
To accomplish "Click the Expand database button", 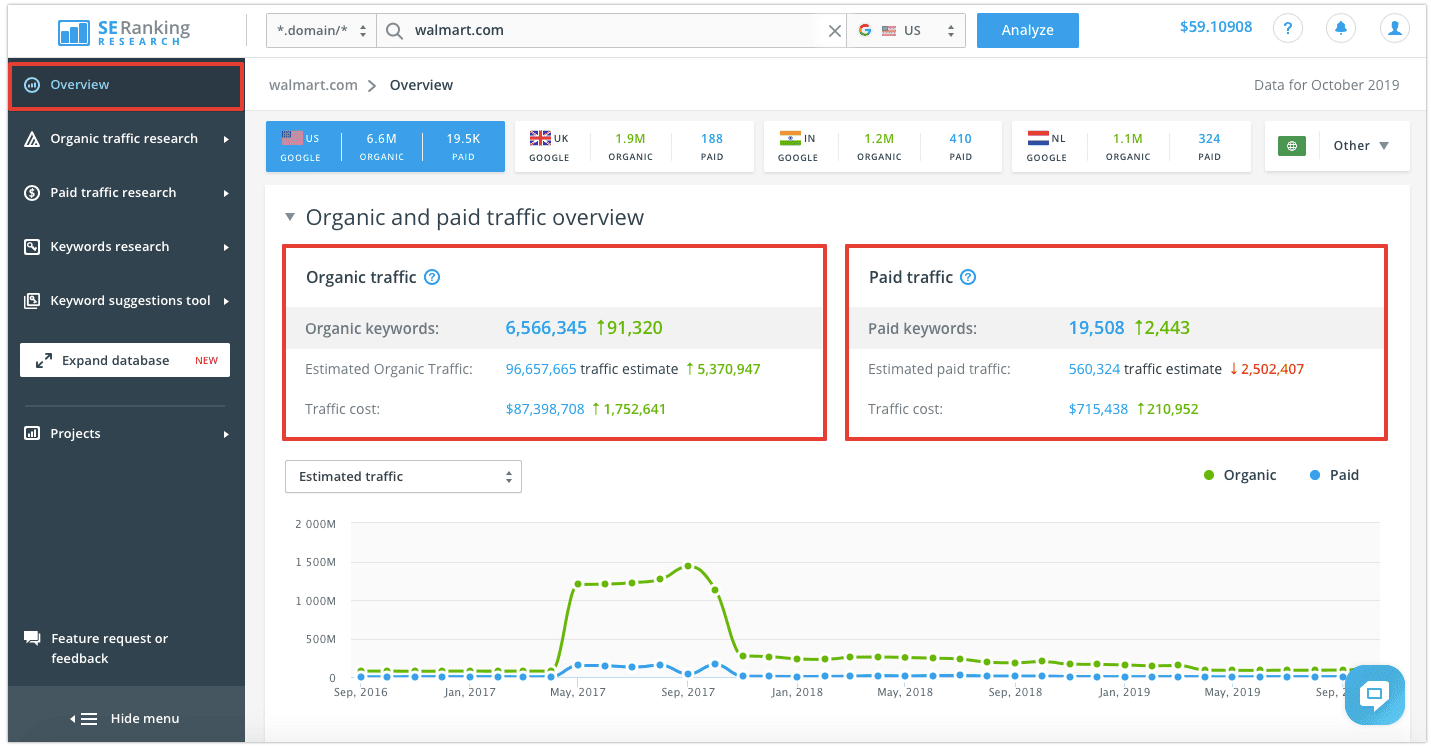I will [125, 361].
